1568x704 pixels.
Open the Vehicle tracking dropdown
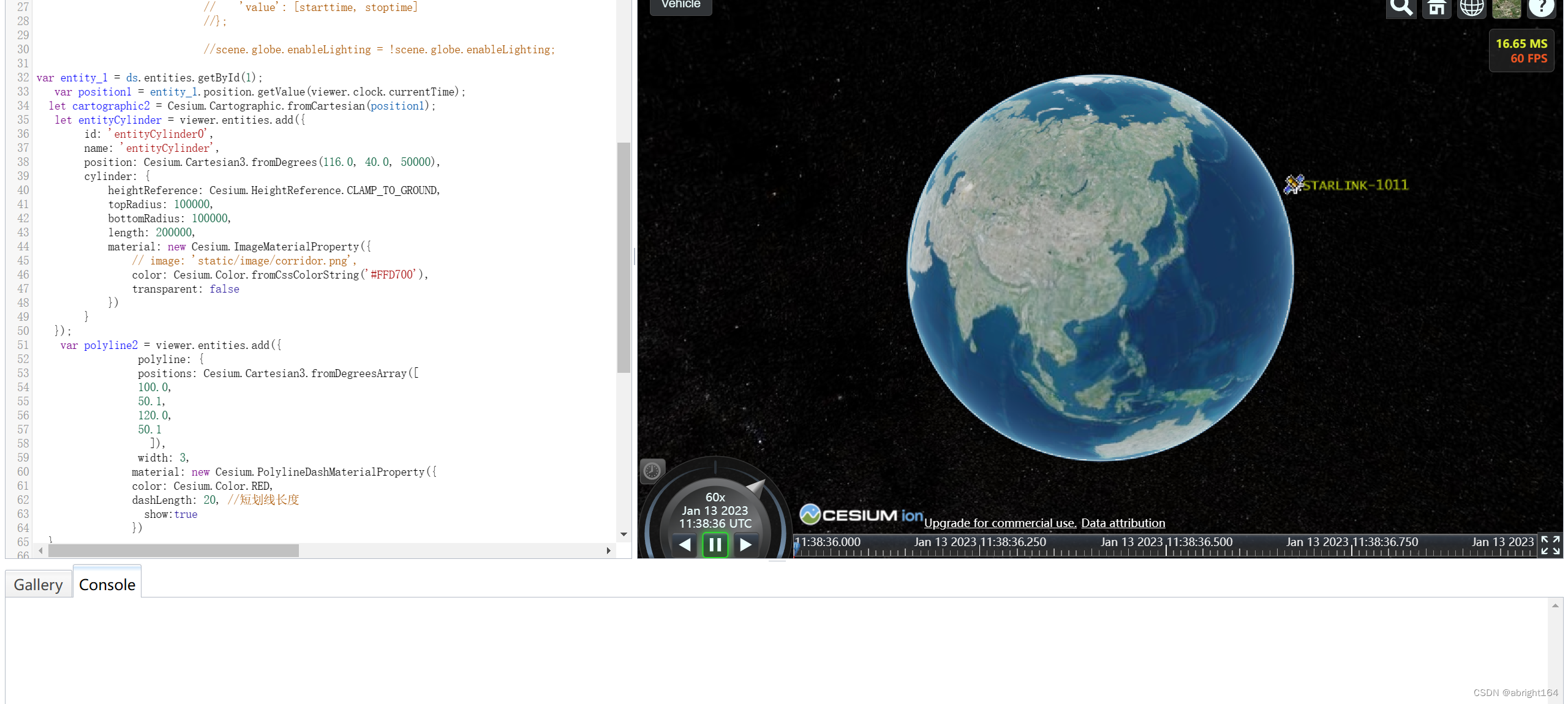pos(680,4)
